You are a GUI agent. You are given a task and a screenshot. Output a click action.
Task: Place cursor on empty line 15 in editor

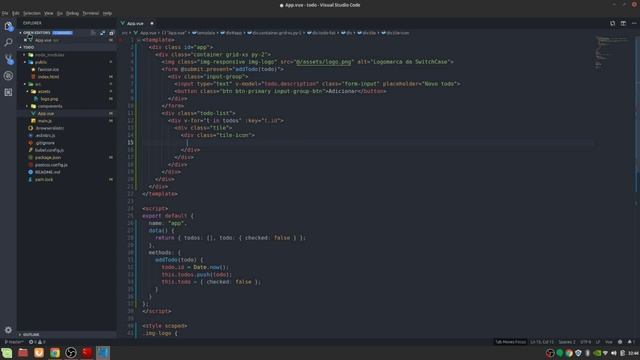367,142
